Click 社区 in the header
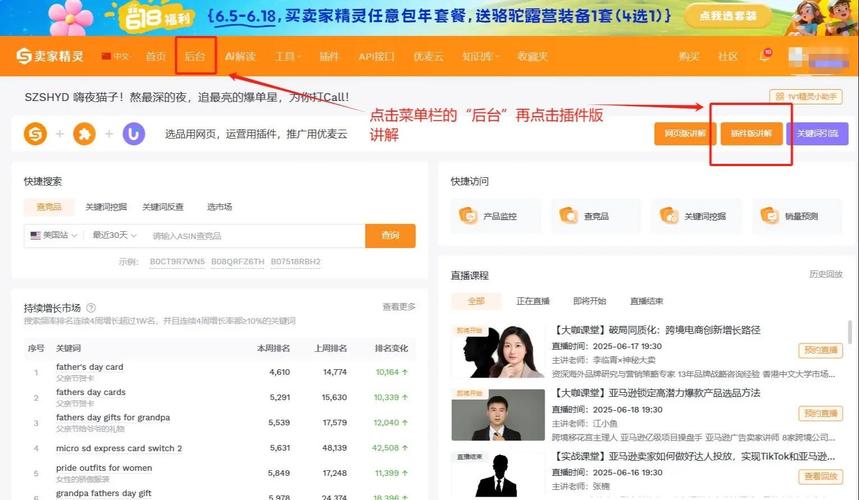The height and width of the screenshot is (500, 859). [728, 56]
